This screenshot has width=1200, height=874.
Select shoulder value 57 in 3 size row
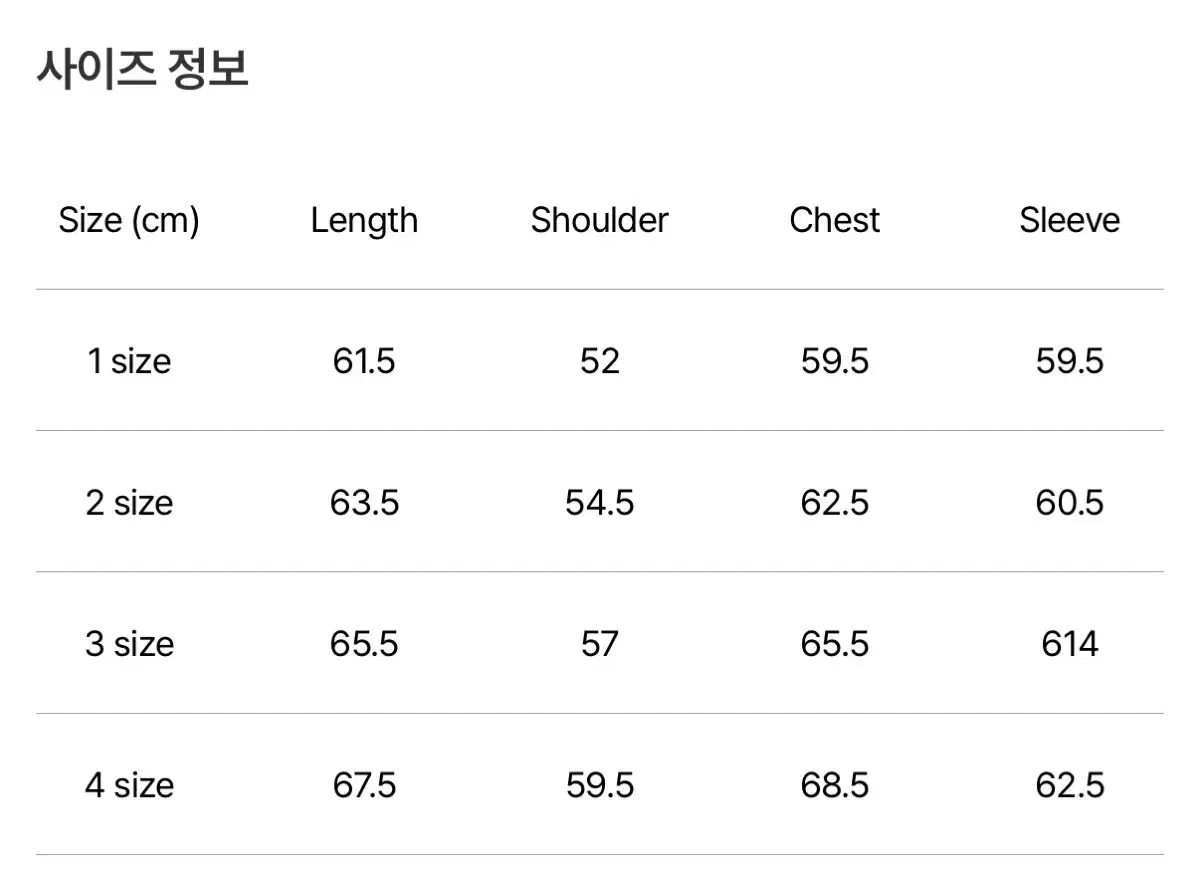click(599, 643)
